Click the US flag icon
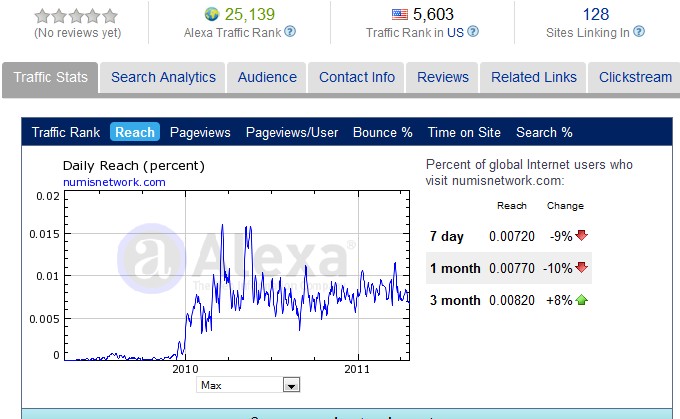This screenshot has height=419, width=680. (400, 15)
